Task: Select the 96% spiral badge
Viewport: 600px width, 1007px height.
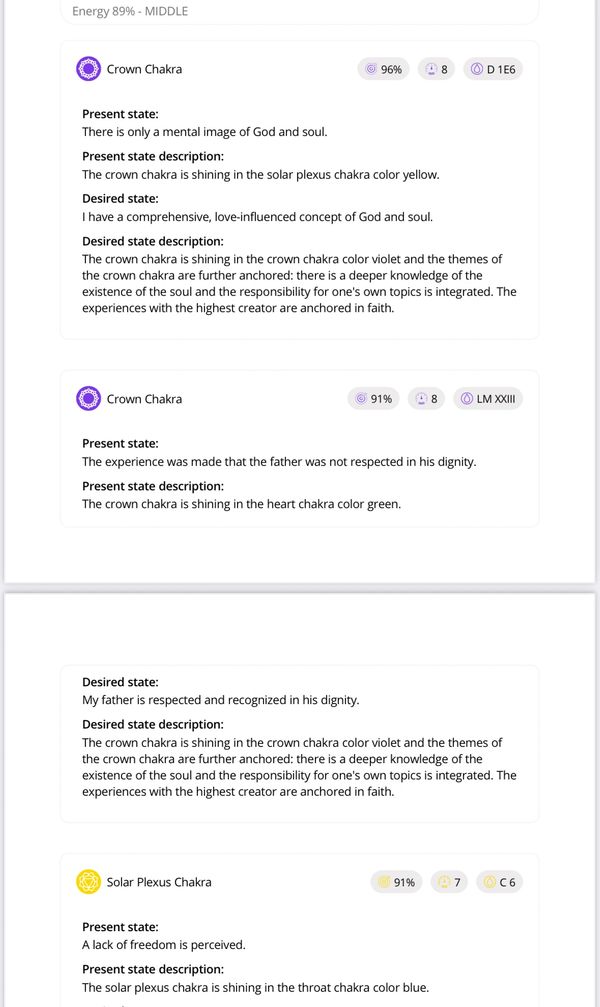Action: 384,69
